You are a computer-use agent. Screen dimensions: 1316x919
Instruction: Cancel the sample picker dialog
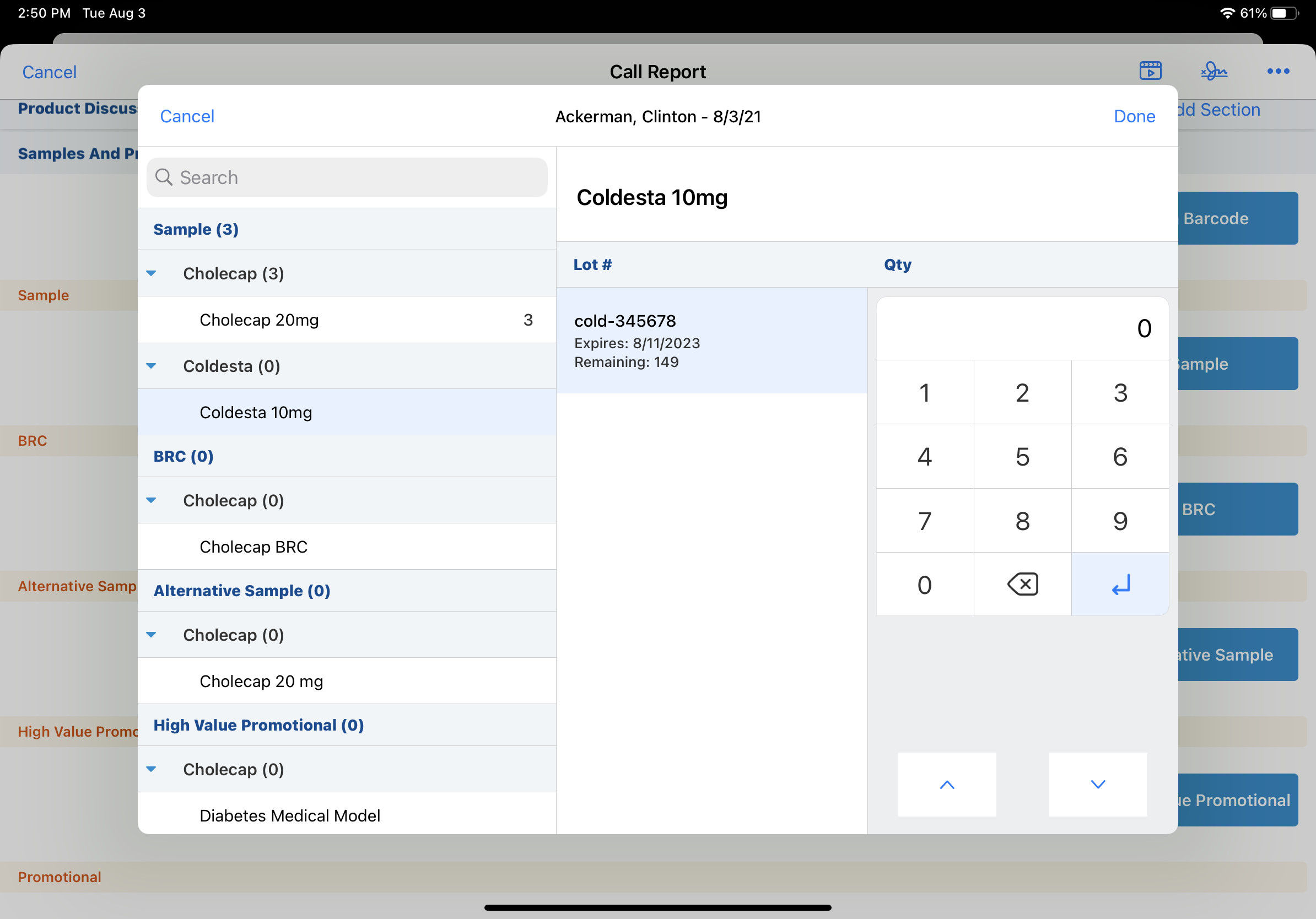point(187,116)
